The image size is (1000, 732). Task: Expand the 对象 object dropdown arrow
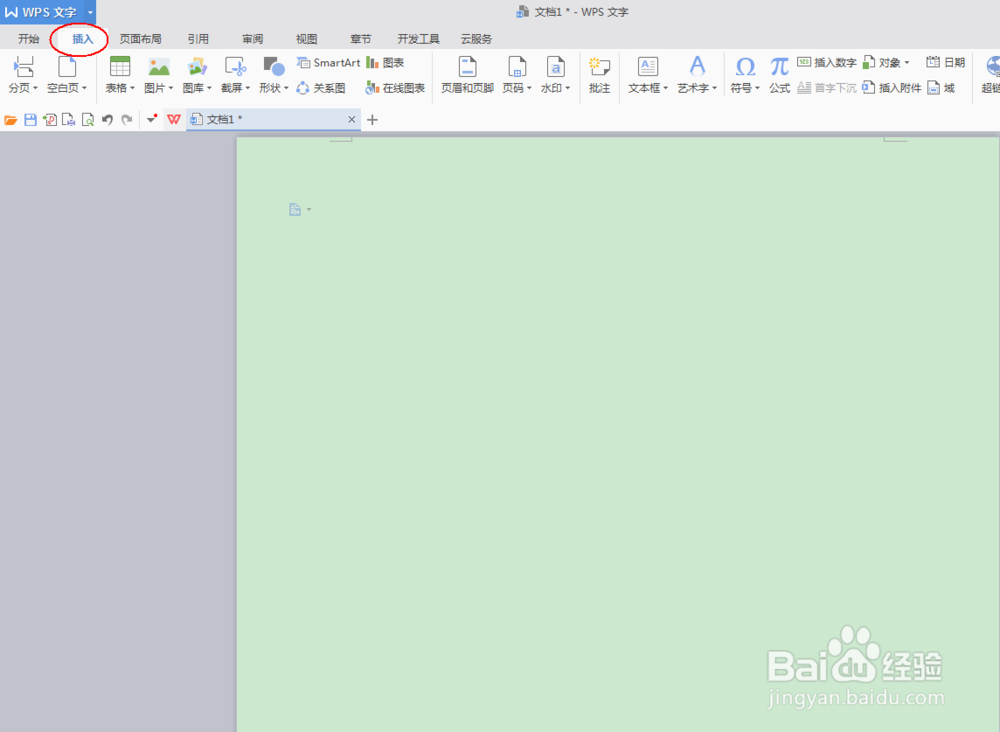click(906, 62)
